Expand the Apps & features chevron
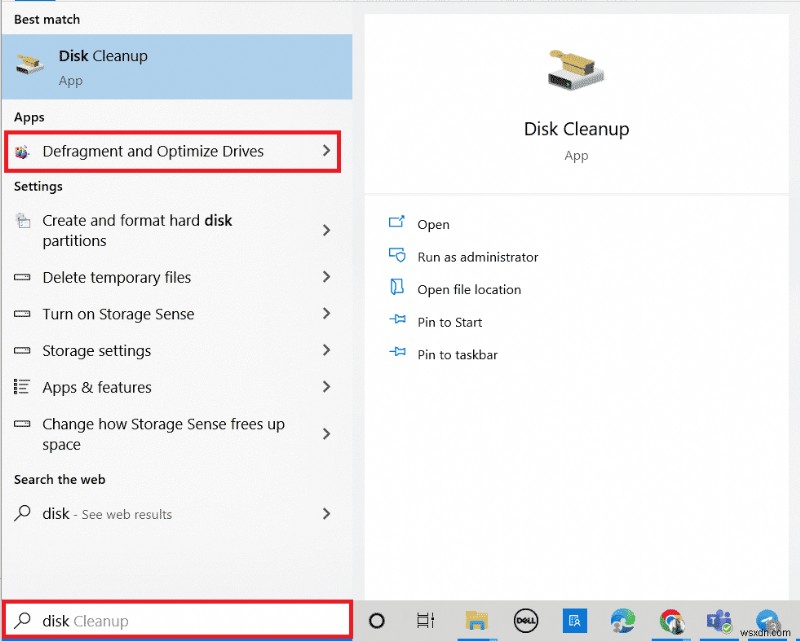Screen dimensions: 800x641 point(326,387)
